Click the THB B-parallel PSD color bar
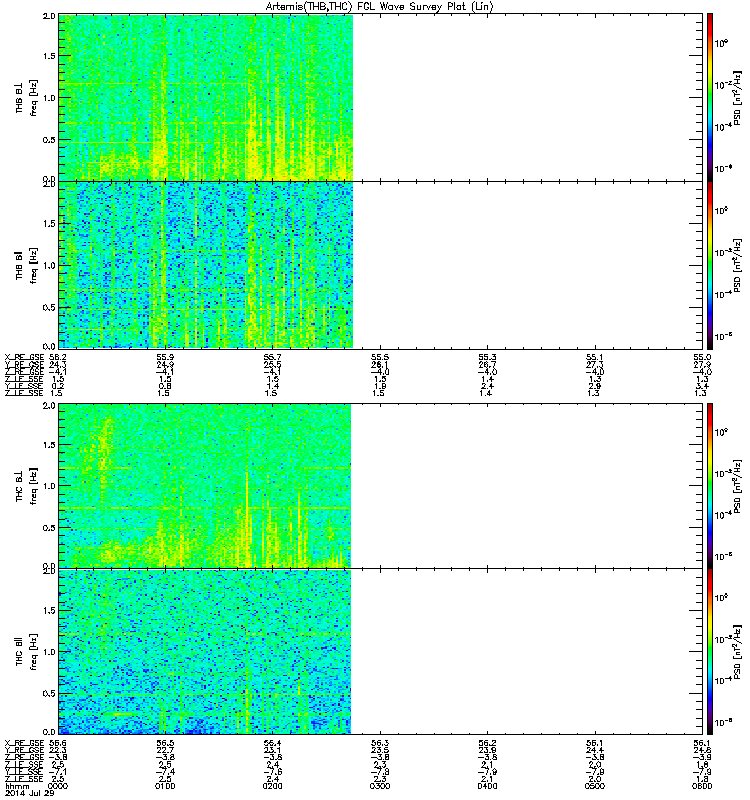 pyautogui.click(x=710, y=265)
